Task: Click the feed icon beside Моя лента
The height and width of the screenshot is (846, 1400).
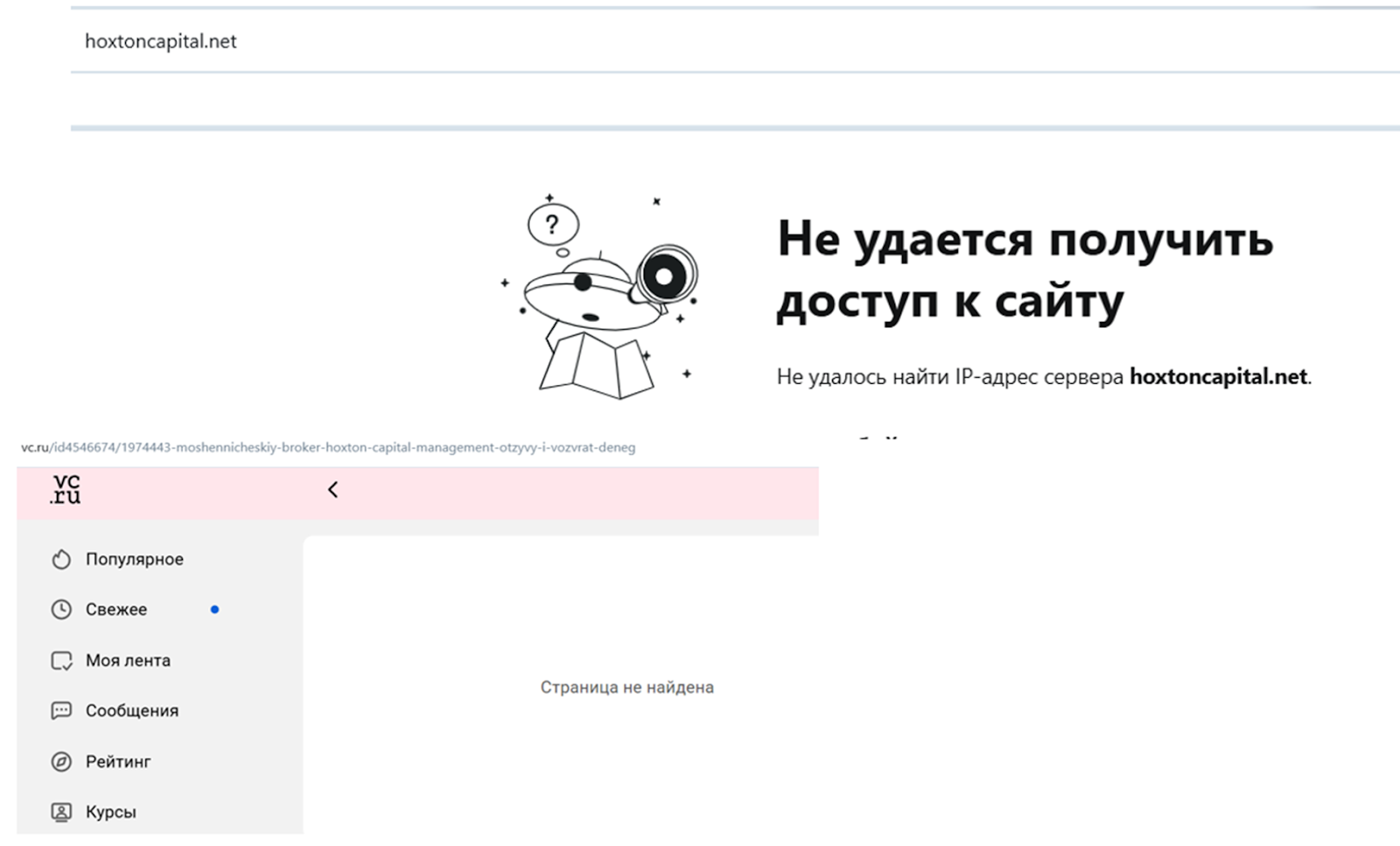Action: 61,661
